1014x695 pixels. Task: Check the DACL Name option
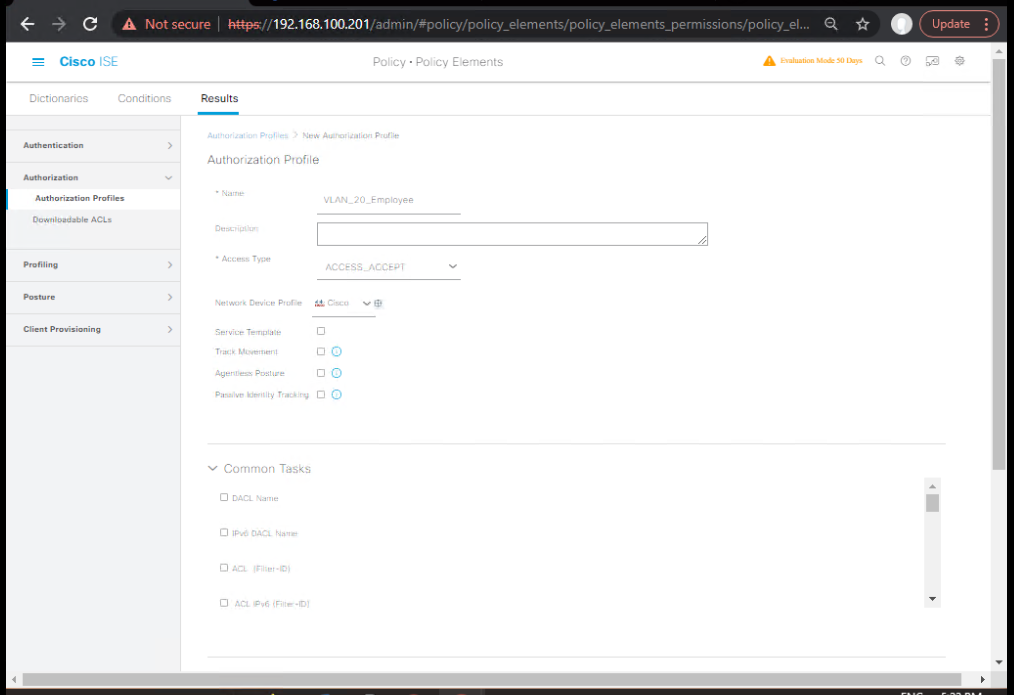tap(224, 497)
